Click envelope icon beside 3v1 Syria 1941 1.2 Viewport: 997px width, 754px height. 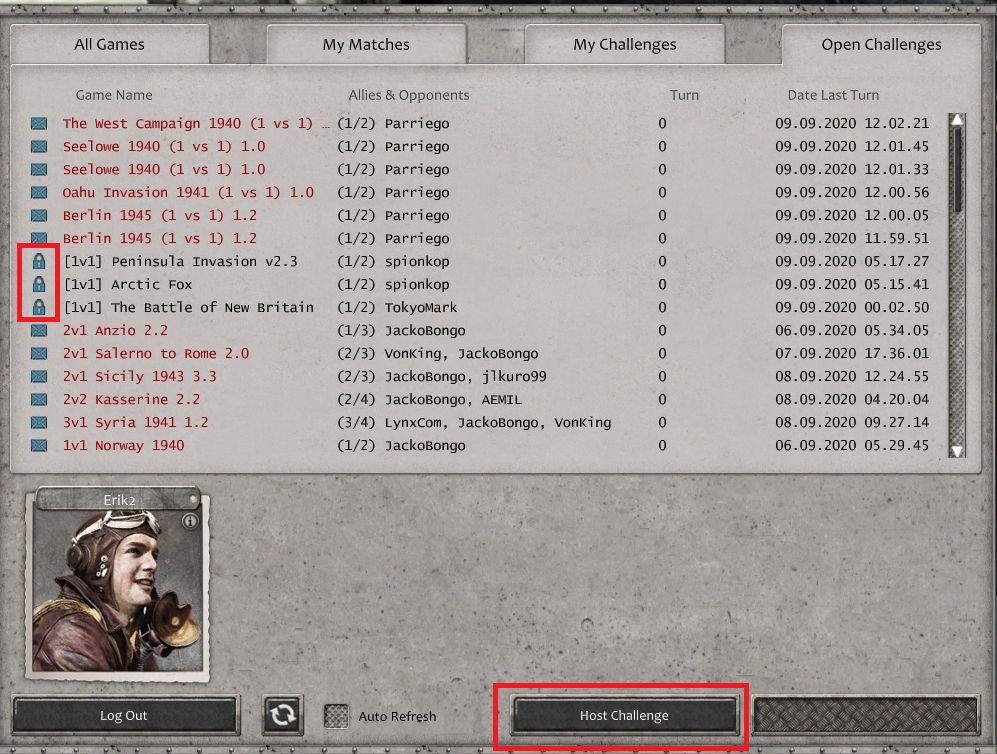tap(39, 423)
